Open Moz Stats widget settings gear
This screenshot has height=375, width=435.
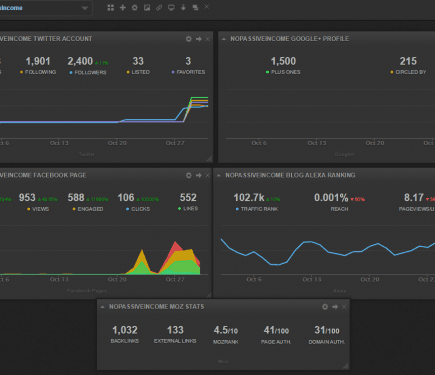325,307
